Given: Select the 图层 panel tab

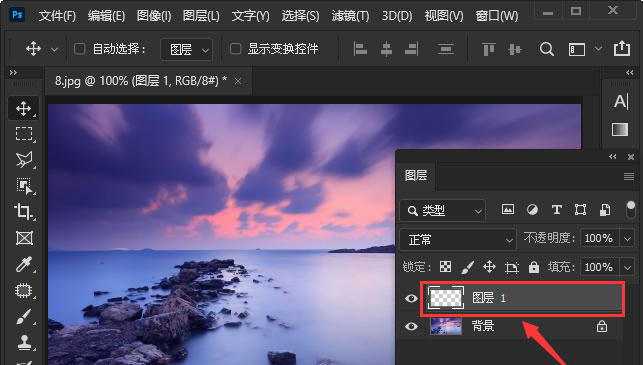Looking at the screenshot, I should click(x=416, y=176).
